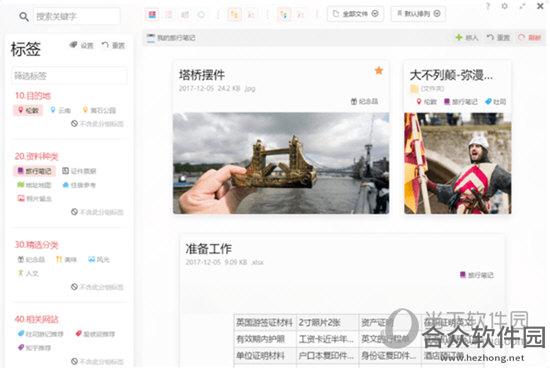The width and height of the screenshot is (550, 368).
Task: Focus the 筛选标签 filter field
Action: point(69,75)
